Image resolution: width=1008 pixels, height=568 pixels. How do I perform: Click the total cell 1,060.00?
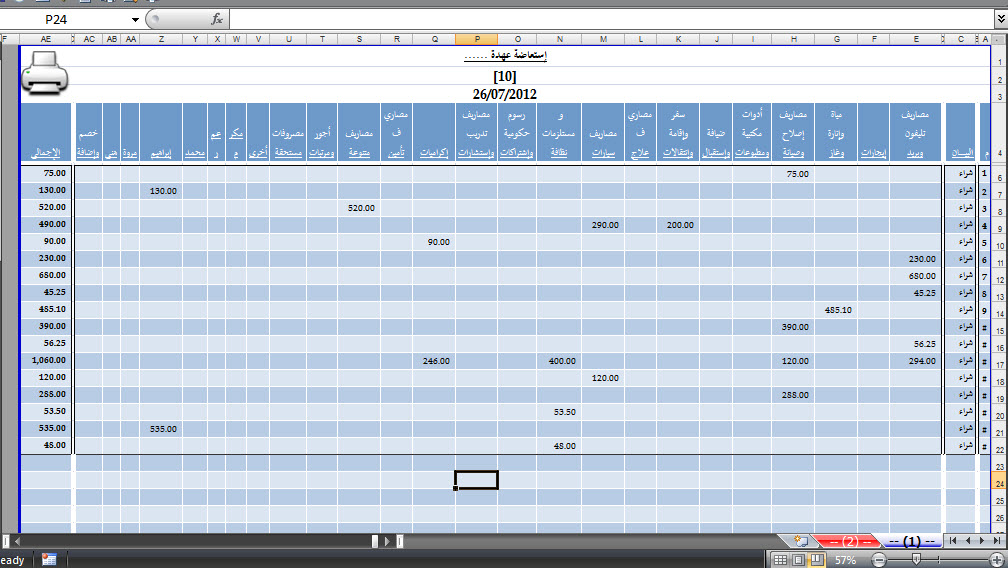click(46, 360)
